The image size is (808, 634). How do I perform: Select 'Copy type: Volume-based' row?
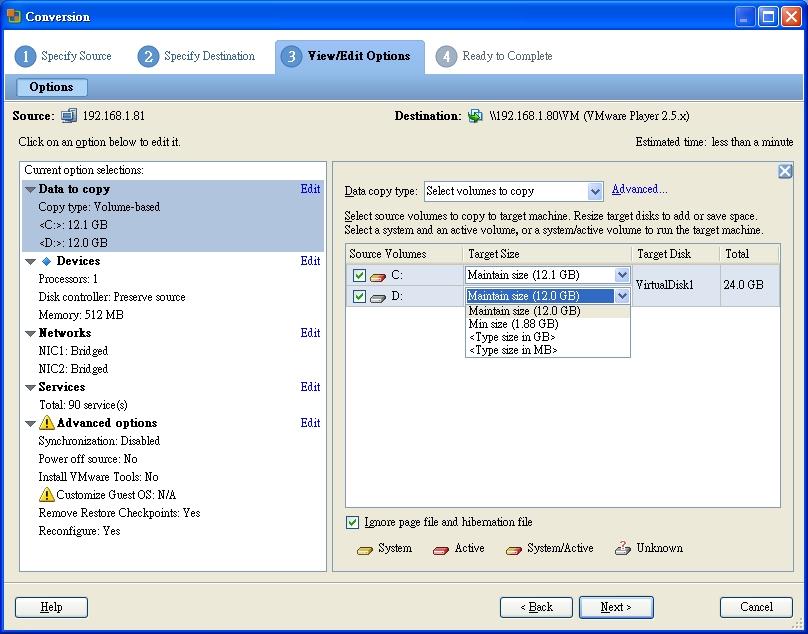[x=173, y=207]
